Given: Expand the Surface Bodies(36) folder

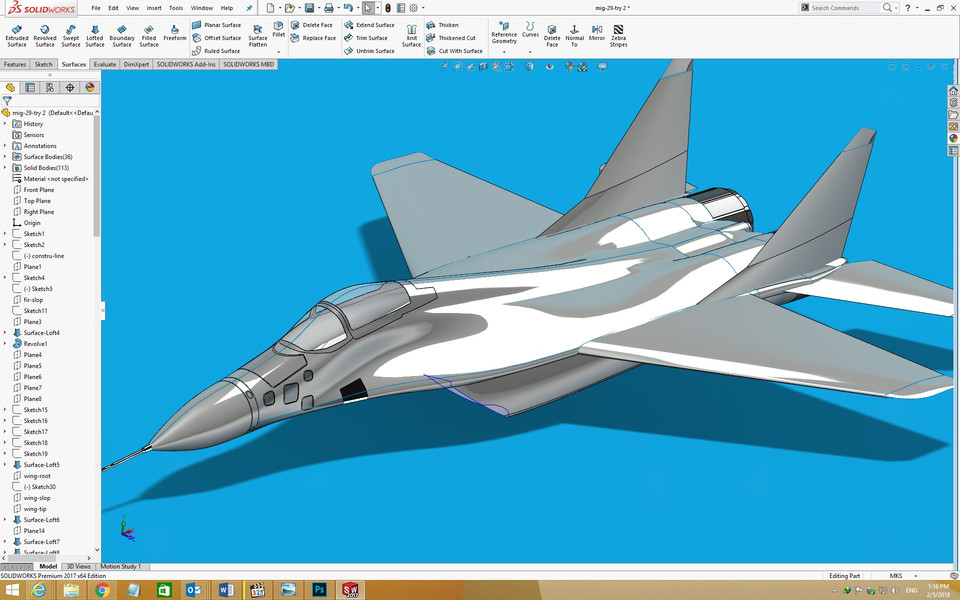Looking at the screenshot, I should (x=5, y=157).
